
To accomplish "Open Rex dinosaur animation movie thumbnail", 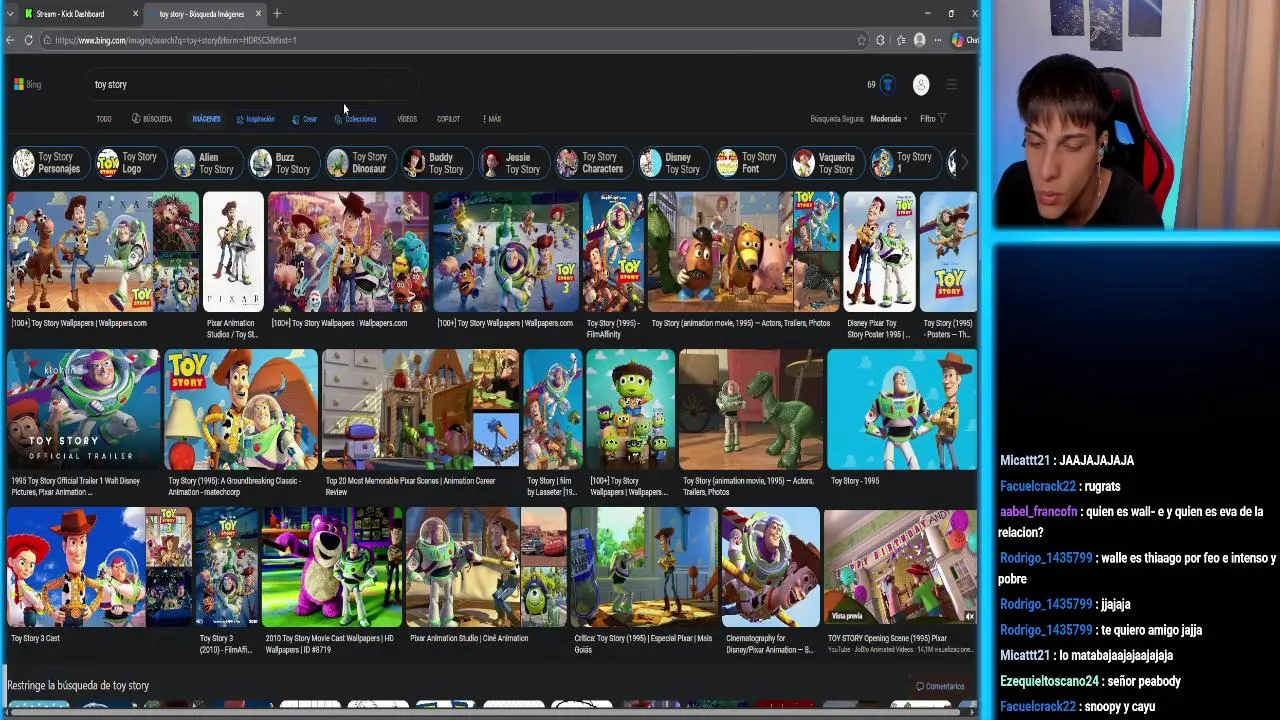I will click(751, 409).
